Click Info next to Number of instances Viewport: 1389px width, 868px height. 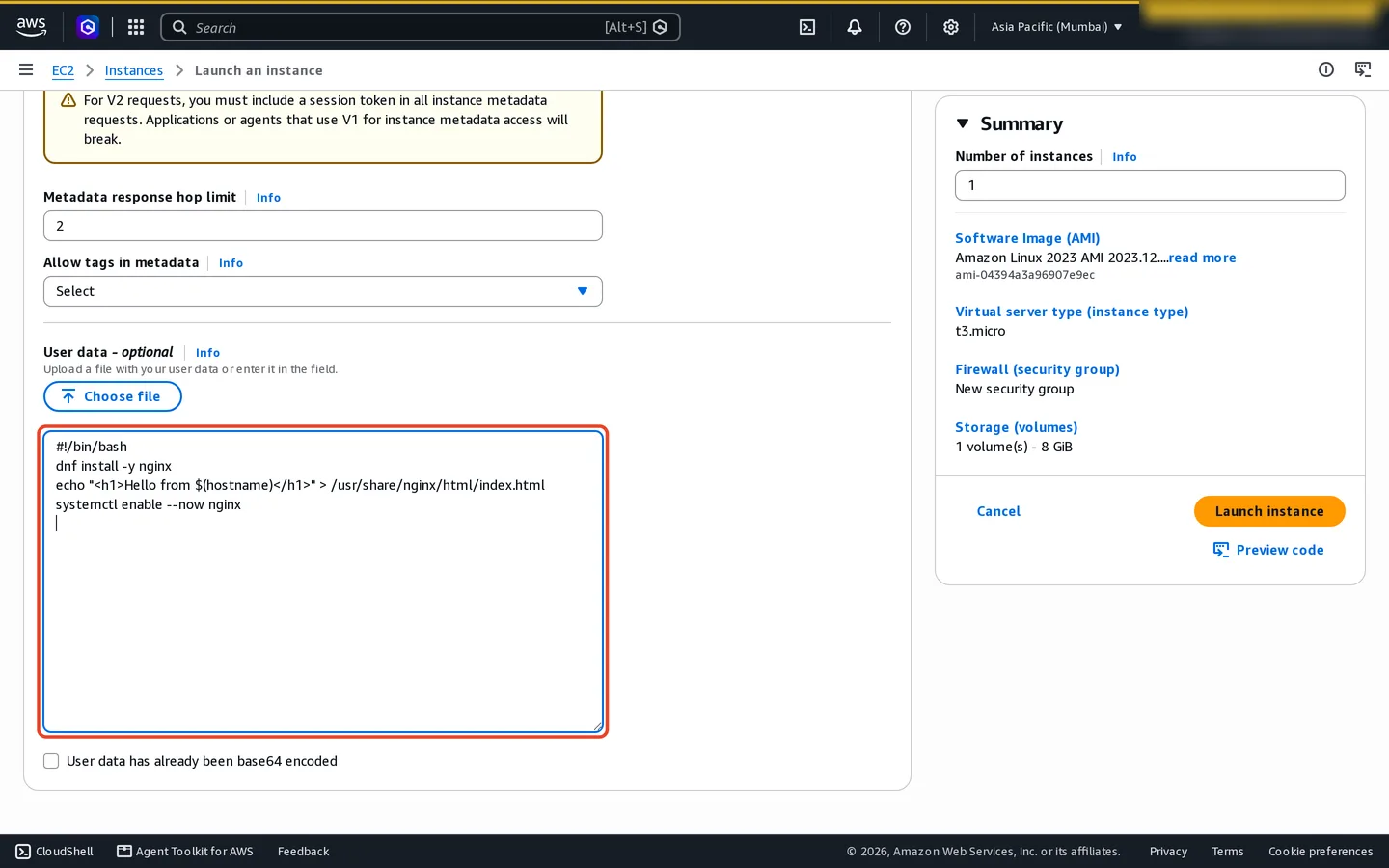tap(1125, 157)
